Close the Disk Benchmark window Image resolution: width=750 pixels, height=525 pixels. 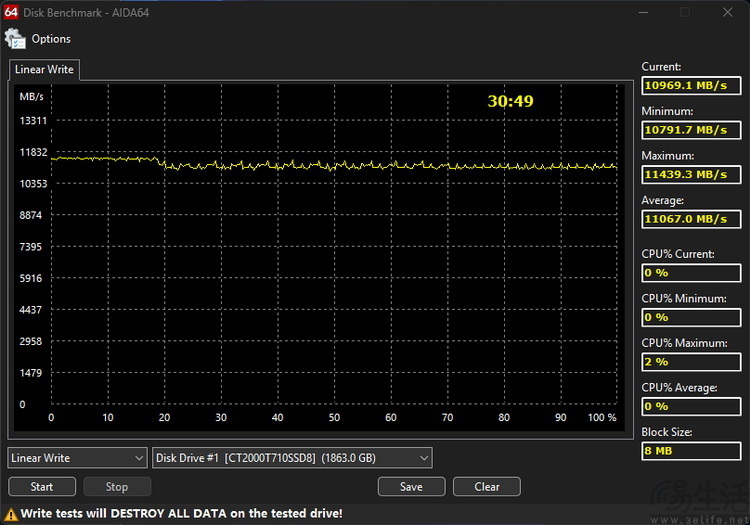coord(727,12)
